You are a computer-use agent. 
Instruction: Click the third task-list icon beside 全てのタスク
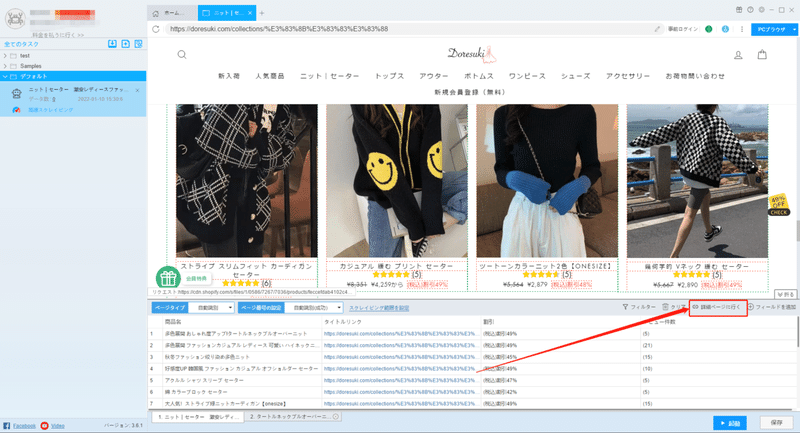tap(138, 44)
